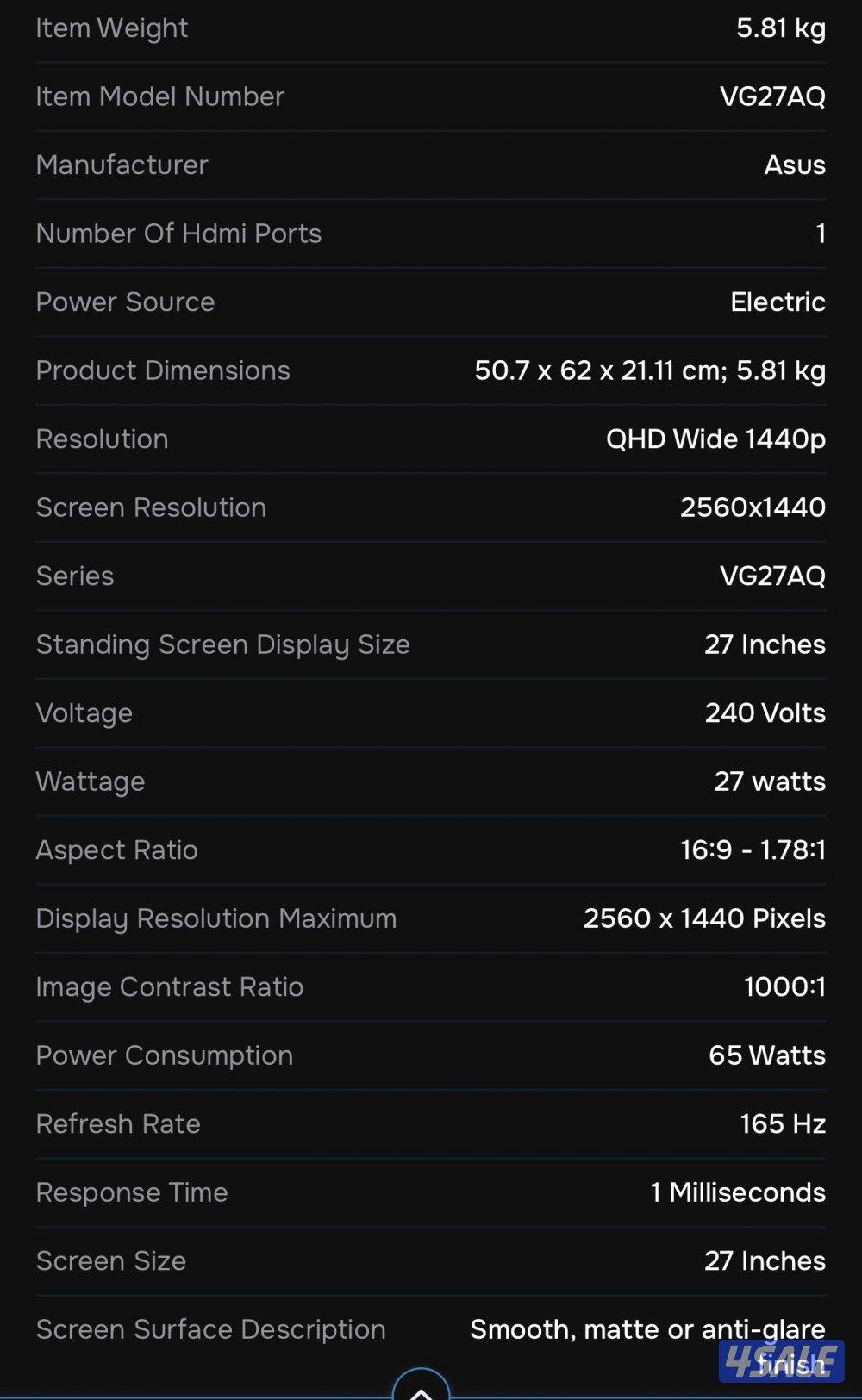Click the 1 Milliseconds response time value

click(x=738, y=1192)
